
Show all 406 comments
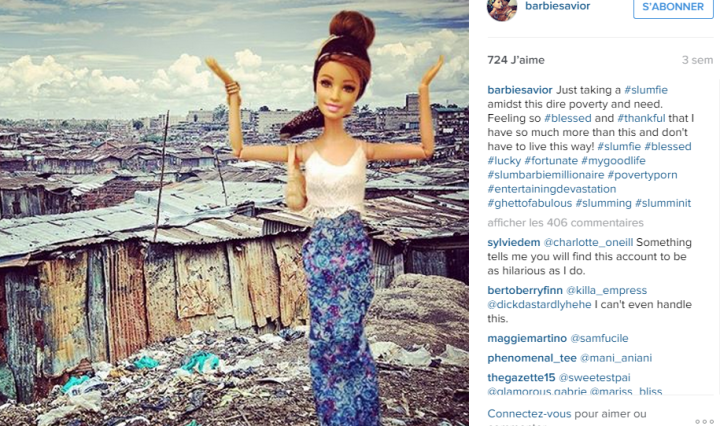pos(565,223)
